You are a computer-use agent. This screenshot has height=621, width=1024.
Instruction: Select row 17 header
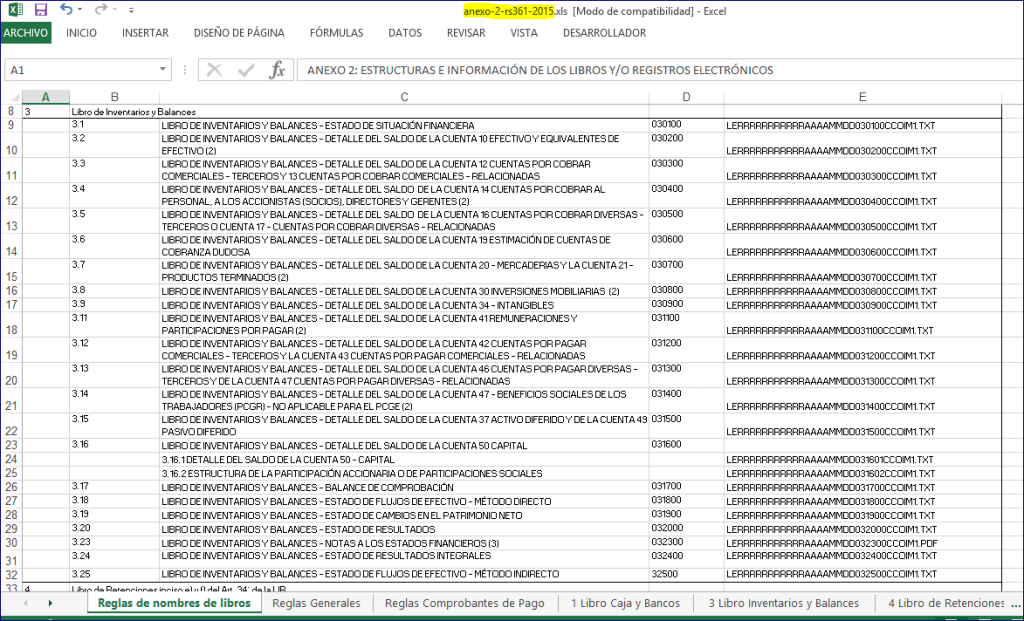tap(11, 304)
